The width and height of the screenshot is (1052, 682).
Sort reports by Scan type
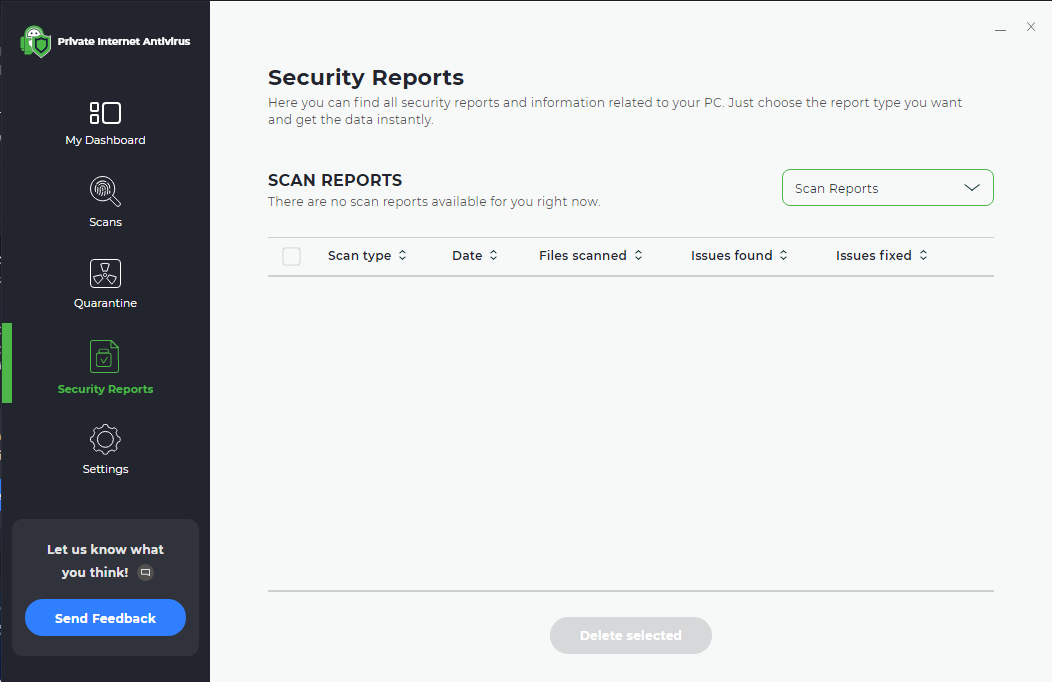[367, 256]
